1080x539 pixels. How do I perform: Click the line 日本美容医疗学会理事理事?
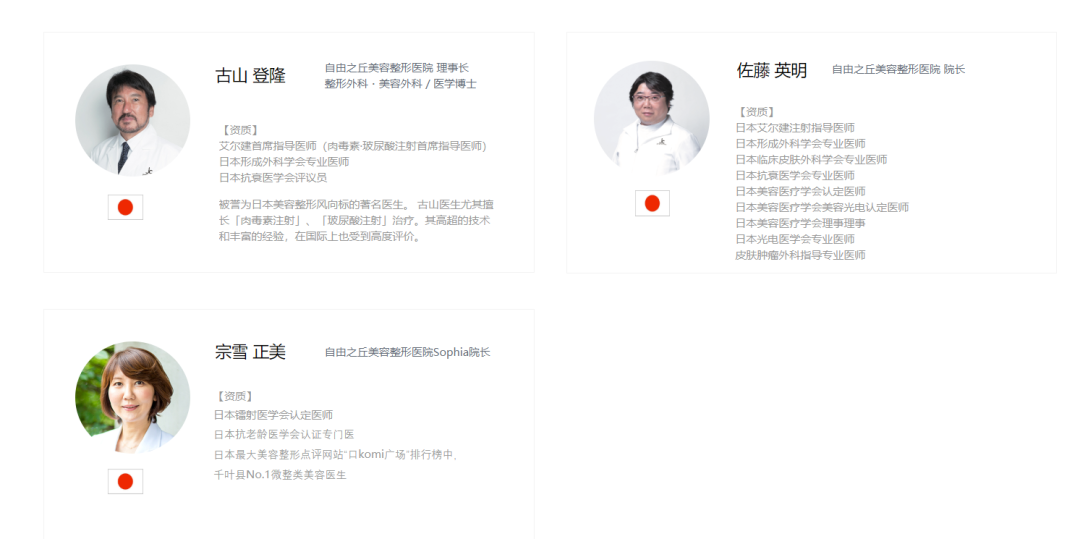pyautogui.click(x=800, y=223)
